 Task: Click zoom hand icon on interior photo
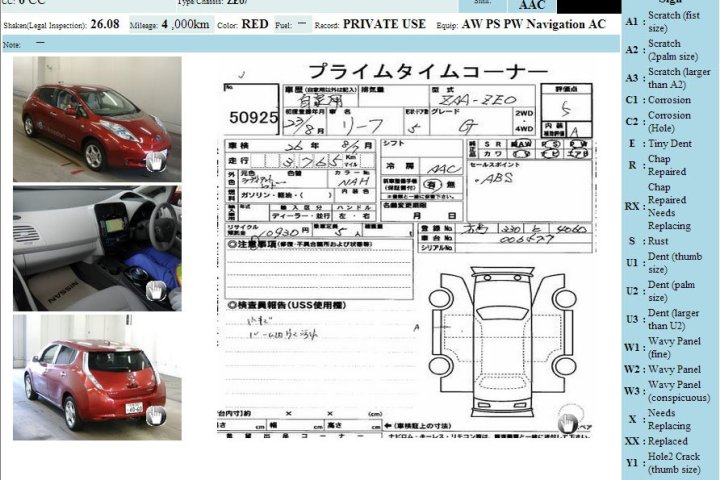click(x=156, y=290)
